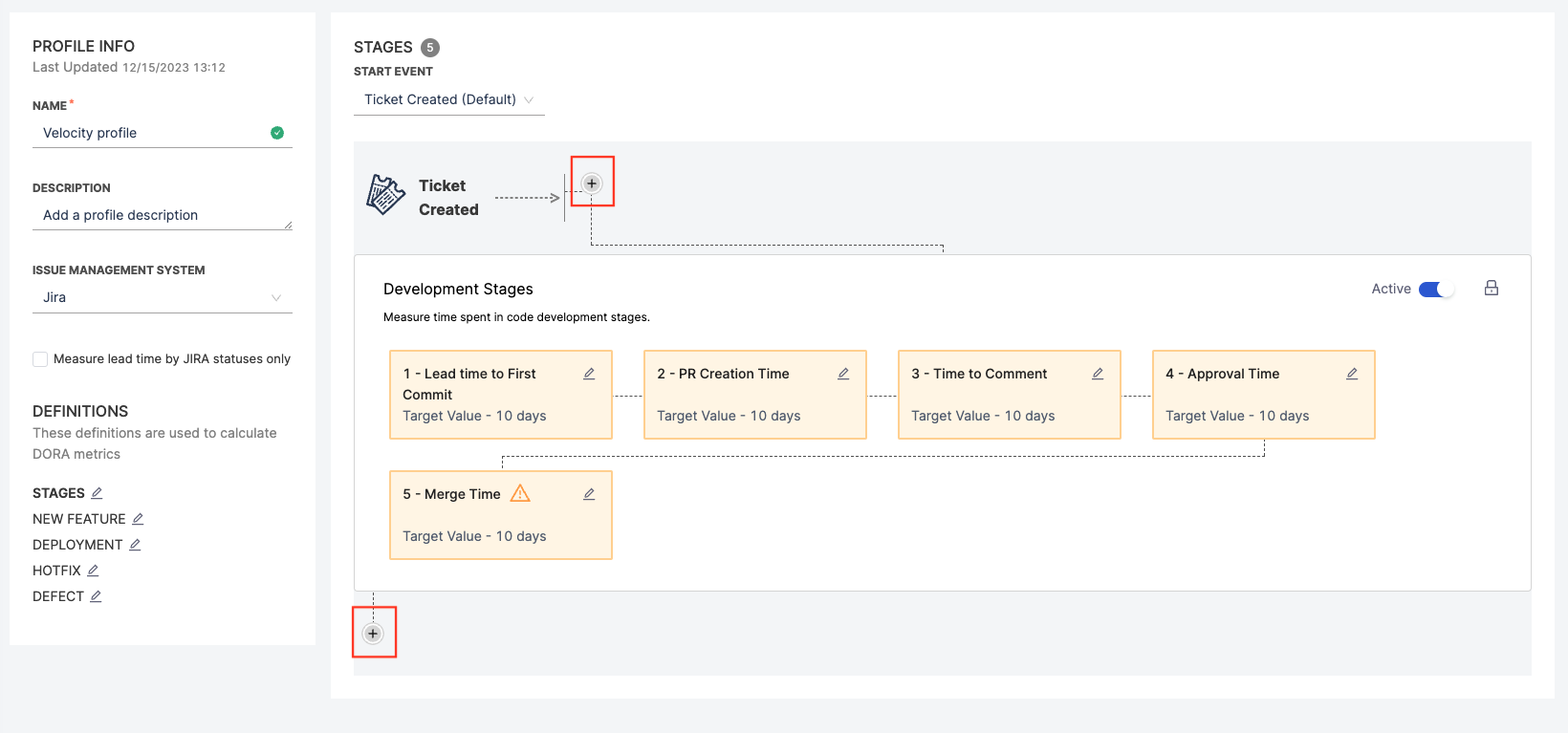Check Measure lead time by JIRA statuses only
This screenshot has height=733, width=1568.
click(x=40, y=359)
